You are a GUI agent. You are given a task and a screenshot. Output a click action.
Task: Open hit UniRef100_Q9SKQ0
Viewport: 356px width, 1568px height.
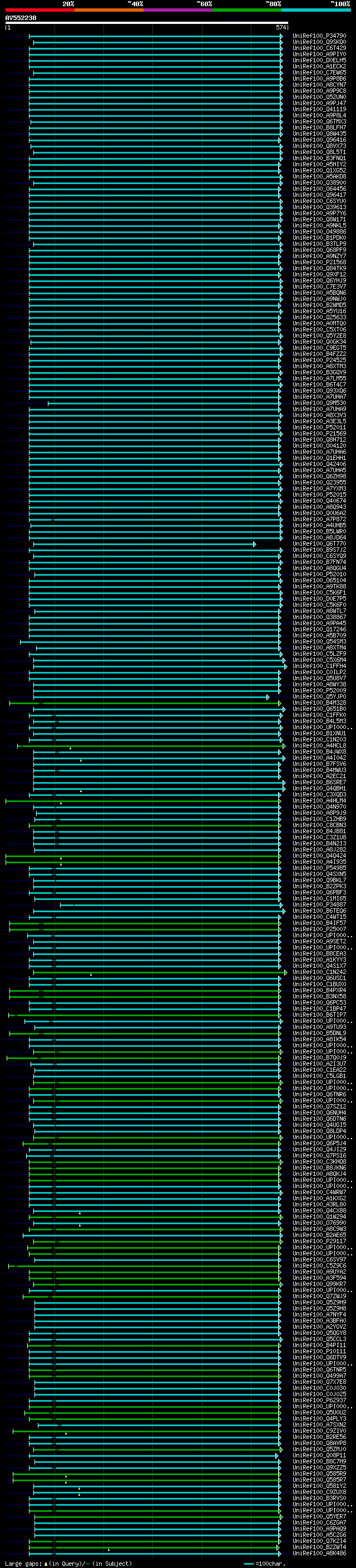tap(319, 42)
